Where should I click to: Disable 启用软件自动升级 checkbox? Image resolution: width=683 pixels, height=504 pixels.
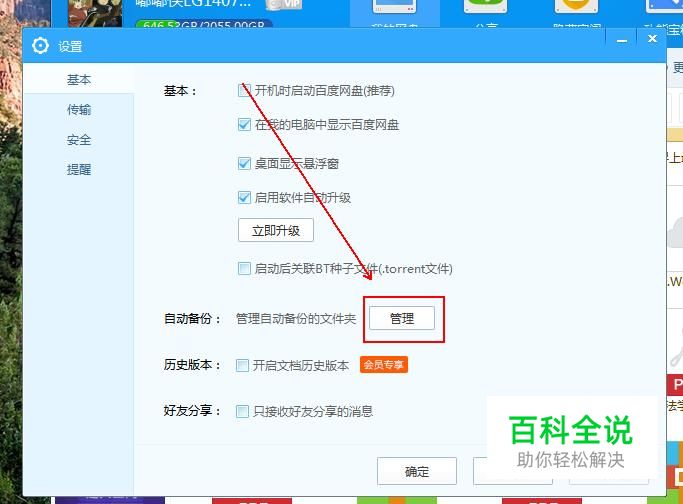(x=244, y=197)
